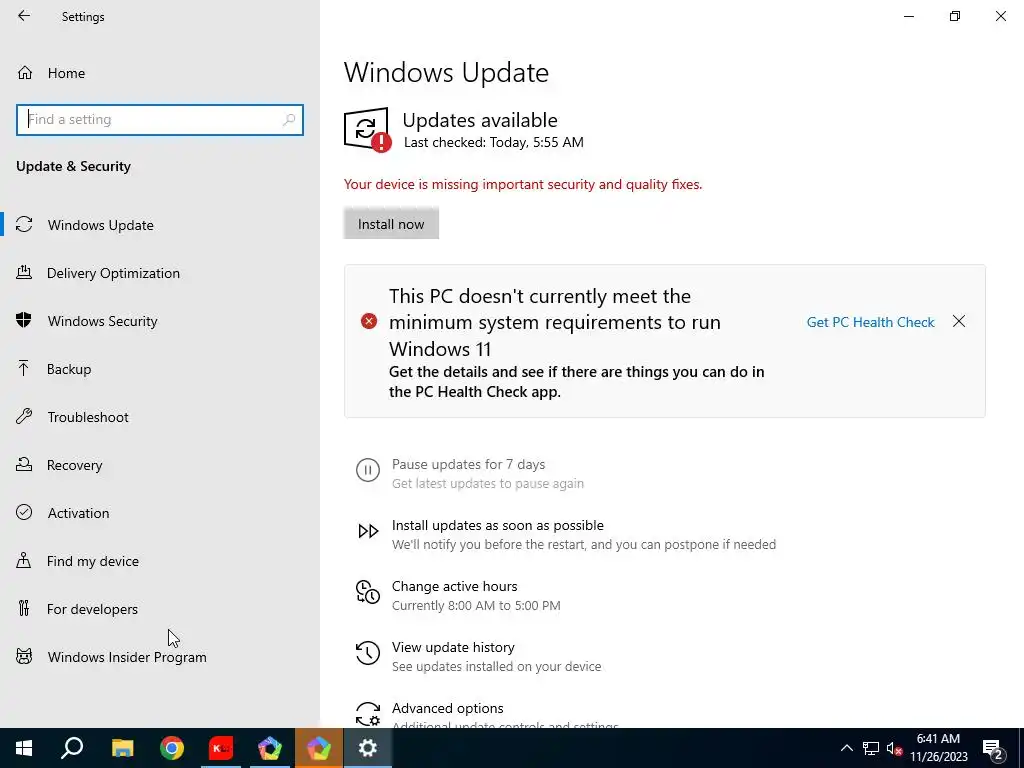The image size is (1024, 768).
Task: Click the network icon in the system tray
Action: [871, 748]
